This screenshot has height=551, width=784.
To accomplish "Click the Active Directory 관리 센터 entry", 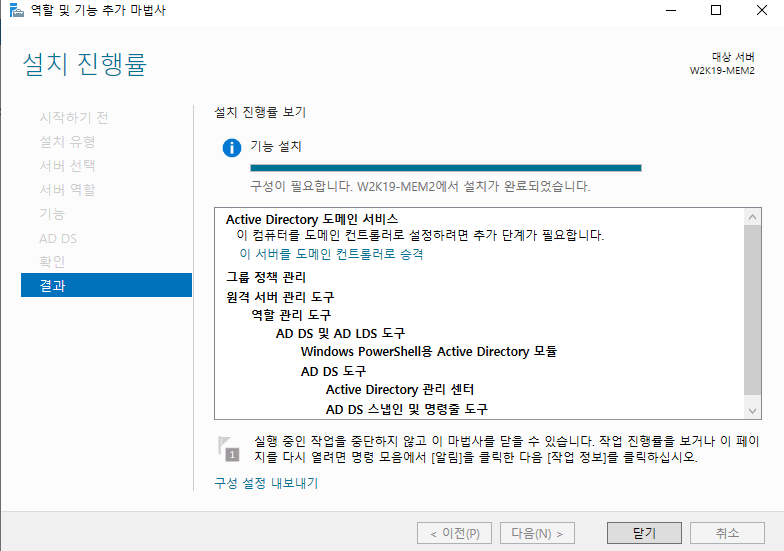I will [x=400, y=390].
